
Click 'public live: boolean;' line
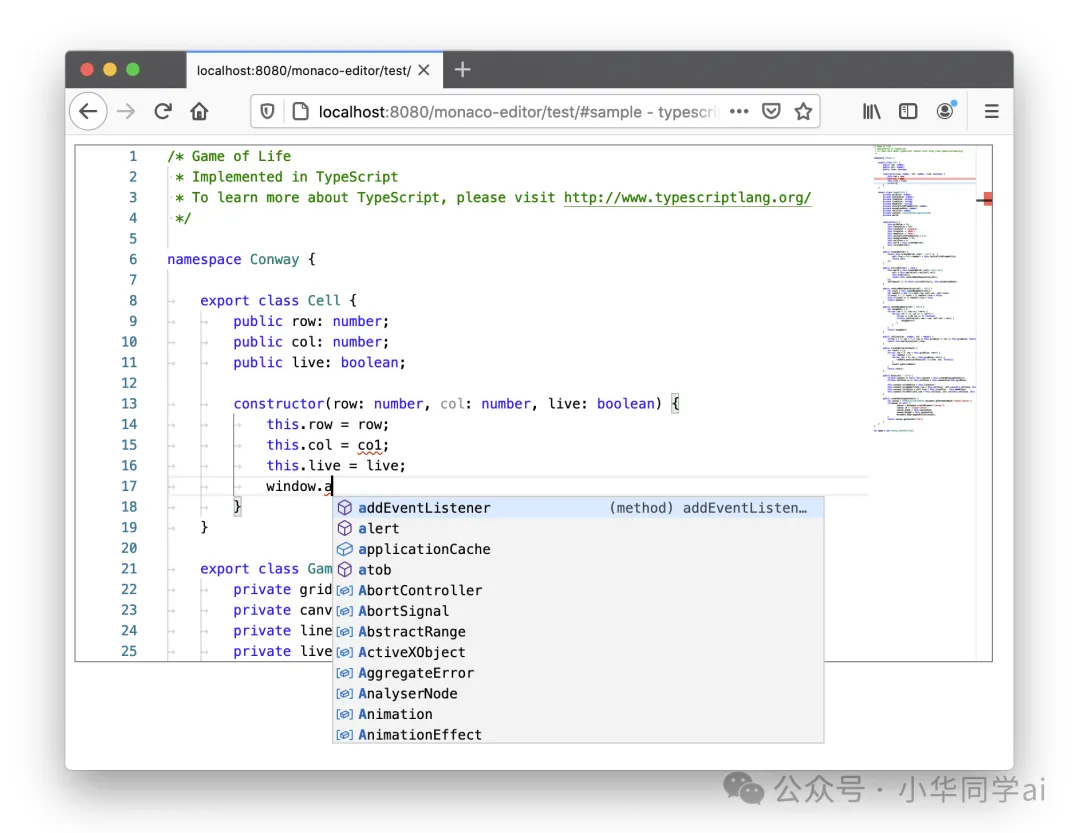320,362
